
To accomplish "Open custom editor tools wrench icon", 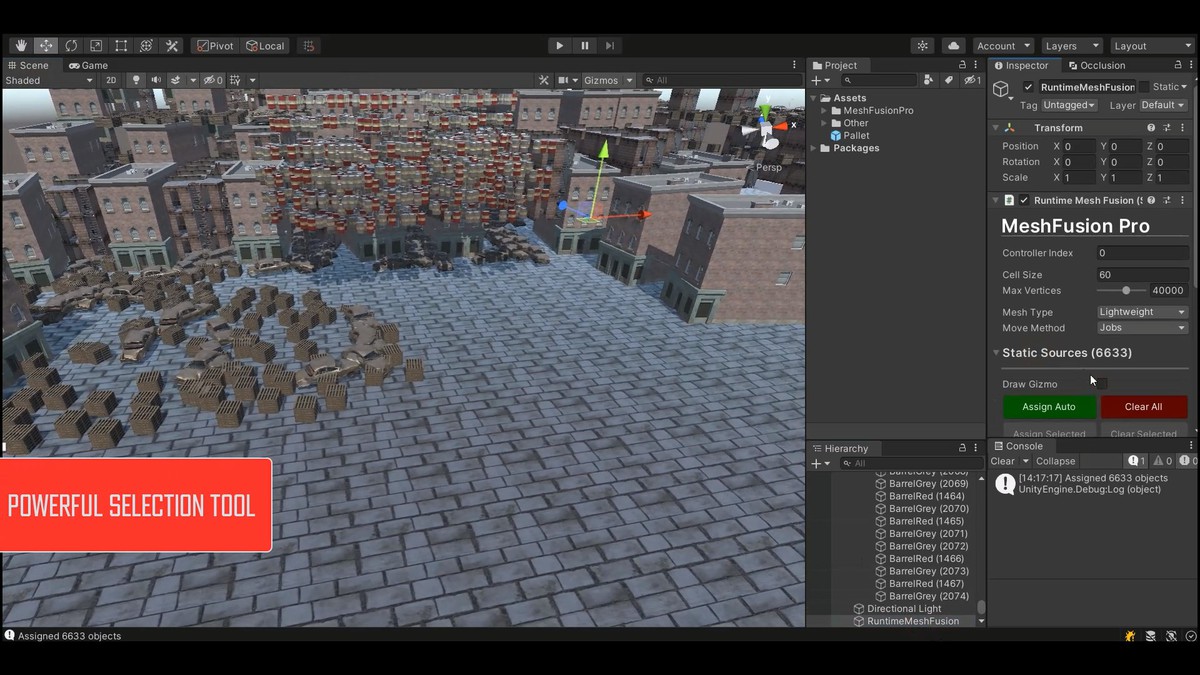I will click(x=172, y=46).
